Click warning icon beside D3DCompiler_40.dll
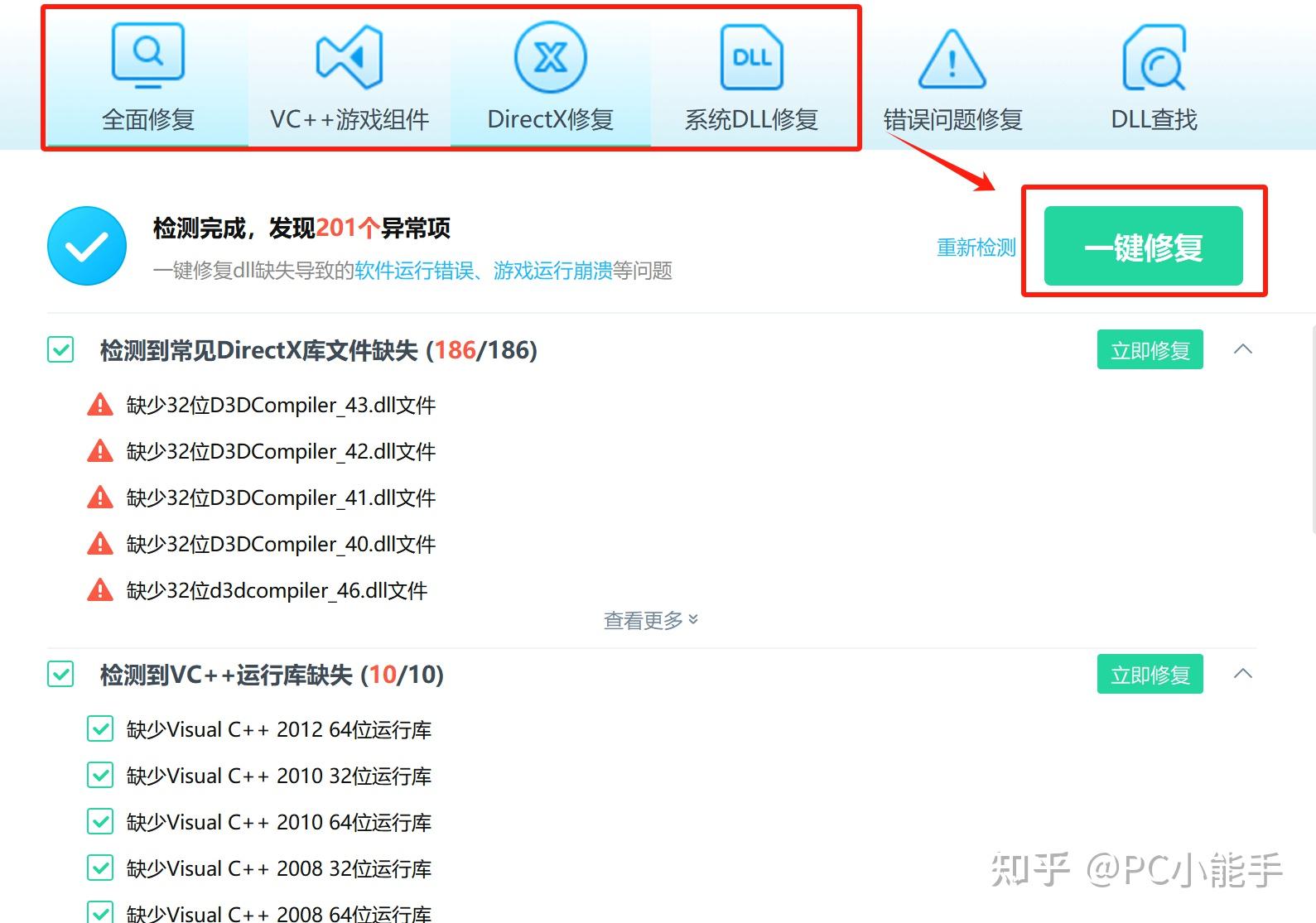The height and width of the screenshot is (923, 1316). click(x=100, y=544)
